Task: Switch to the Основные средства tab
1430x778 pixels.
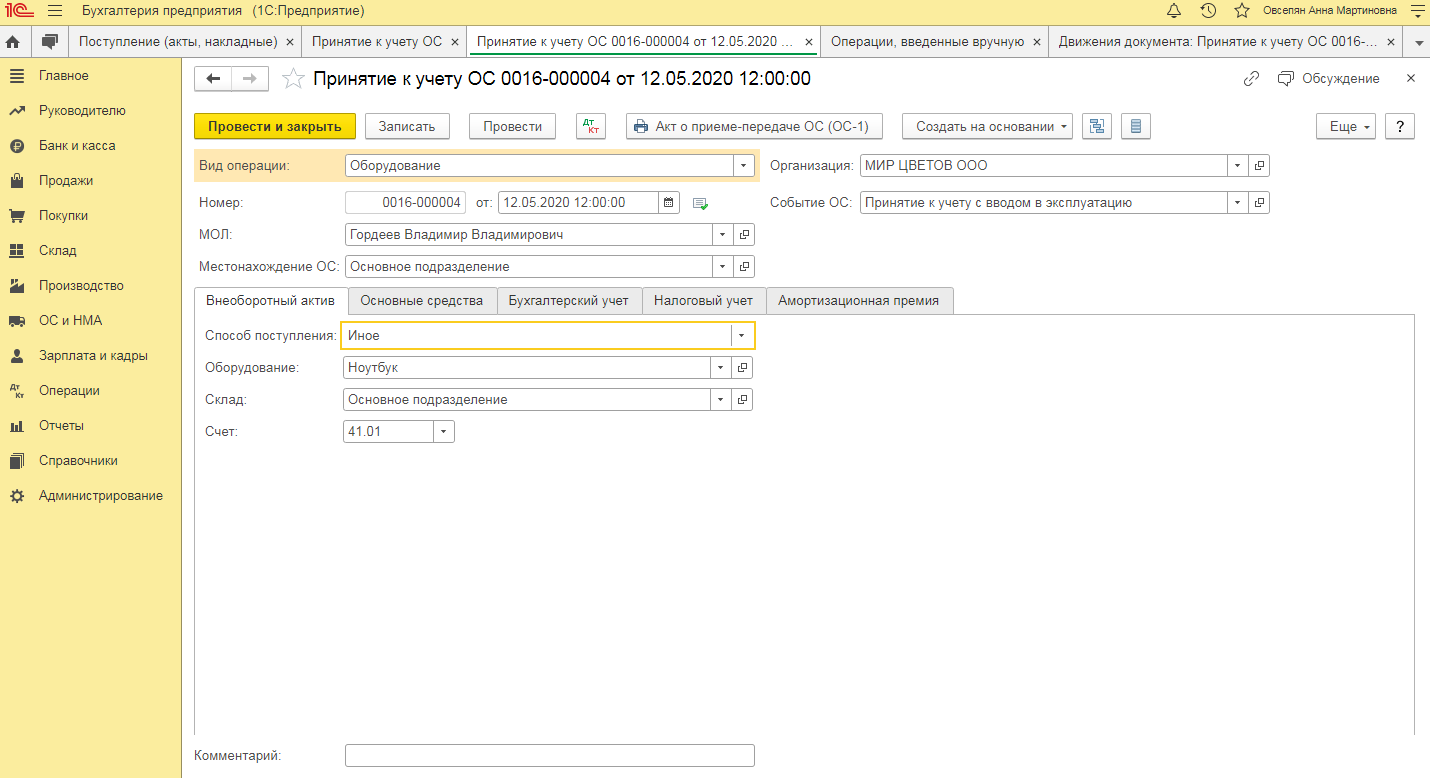Action: click(x=422, y=300)
